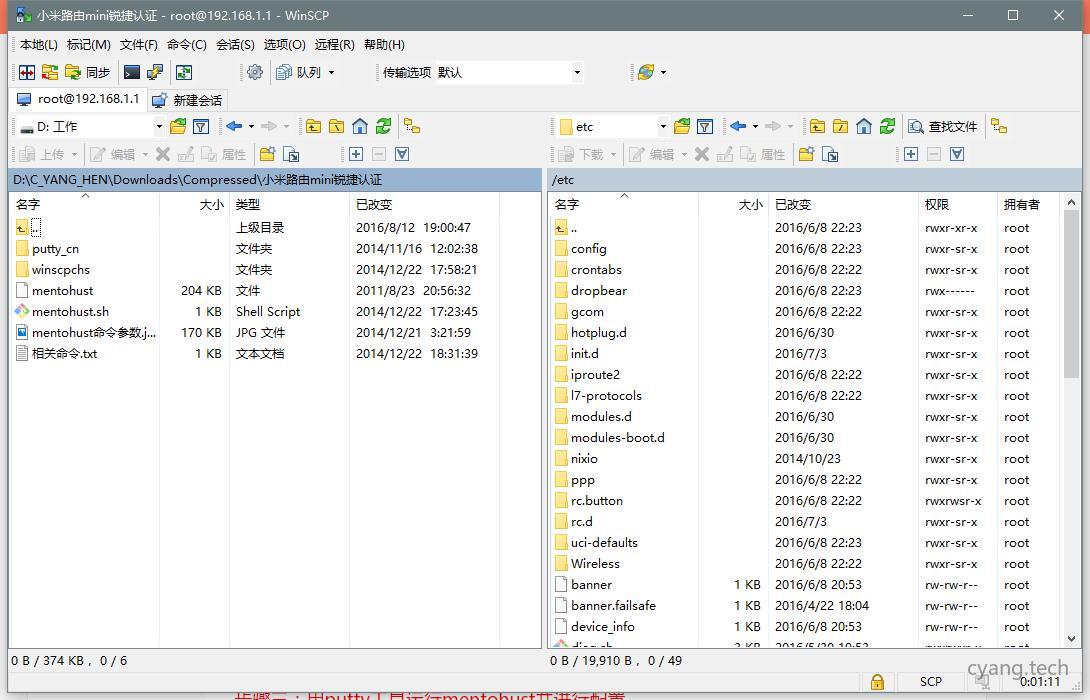Enable select-all with the plus icon
1090x700 pixels.
354,154
